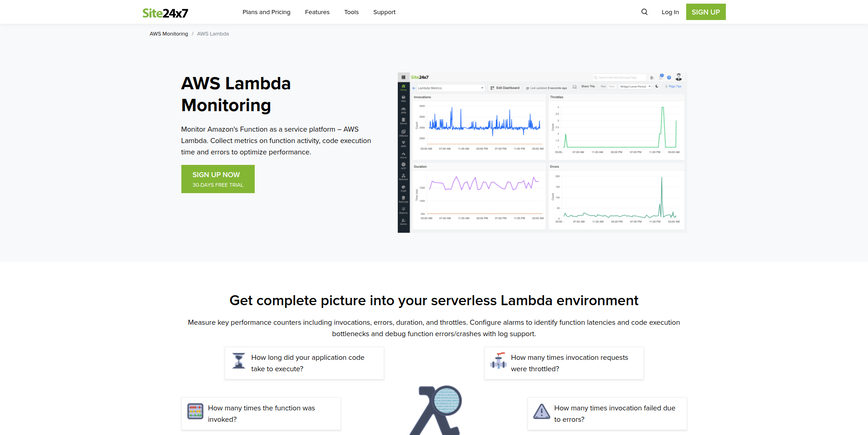Image resolution: width=868 pixels, height=435 pixels.
Task: Click Share This in the dashboard preview
Action: point(588,86)
